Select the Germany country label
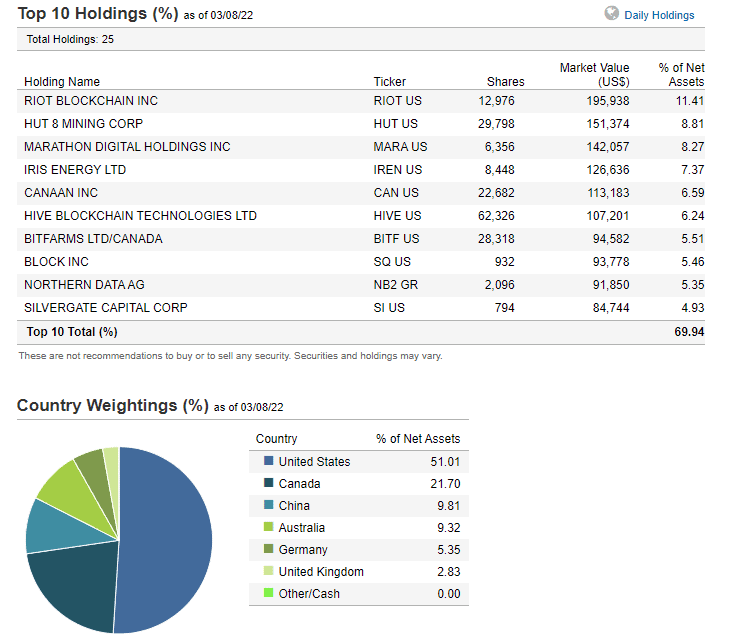 tap(303, 550)
